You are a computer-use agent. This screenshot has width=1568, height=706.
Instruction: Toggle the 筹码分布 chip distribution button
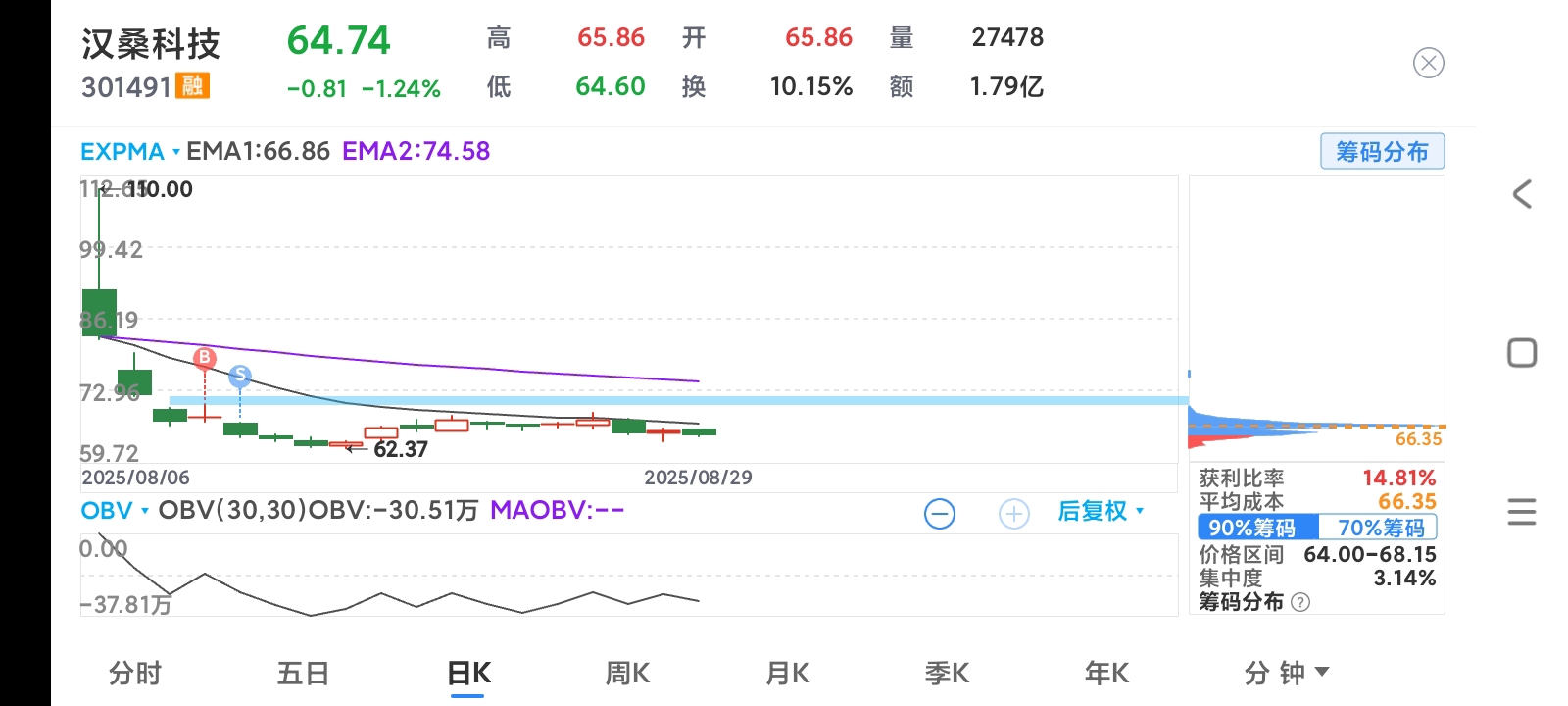1382,152
